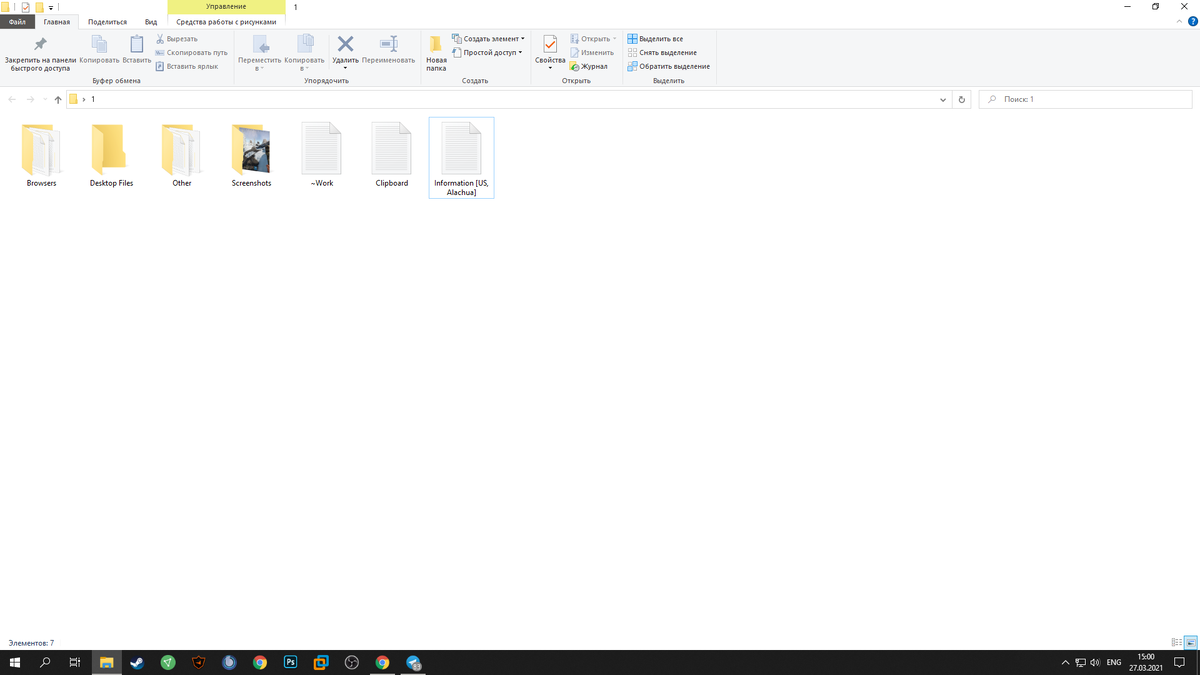Collapse the ribbon with chevron
The height and width of the screenshot is (675, 1200).
coord(1179,21)
